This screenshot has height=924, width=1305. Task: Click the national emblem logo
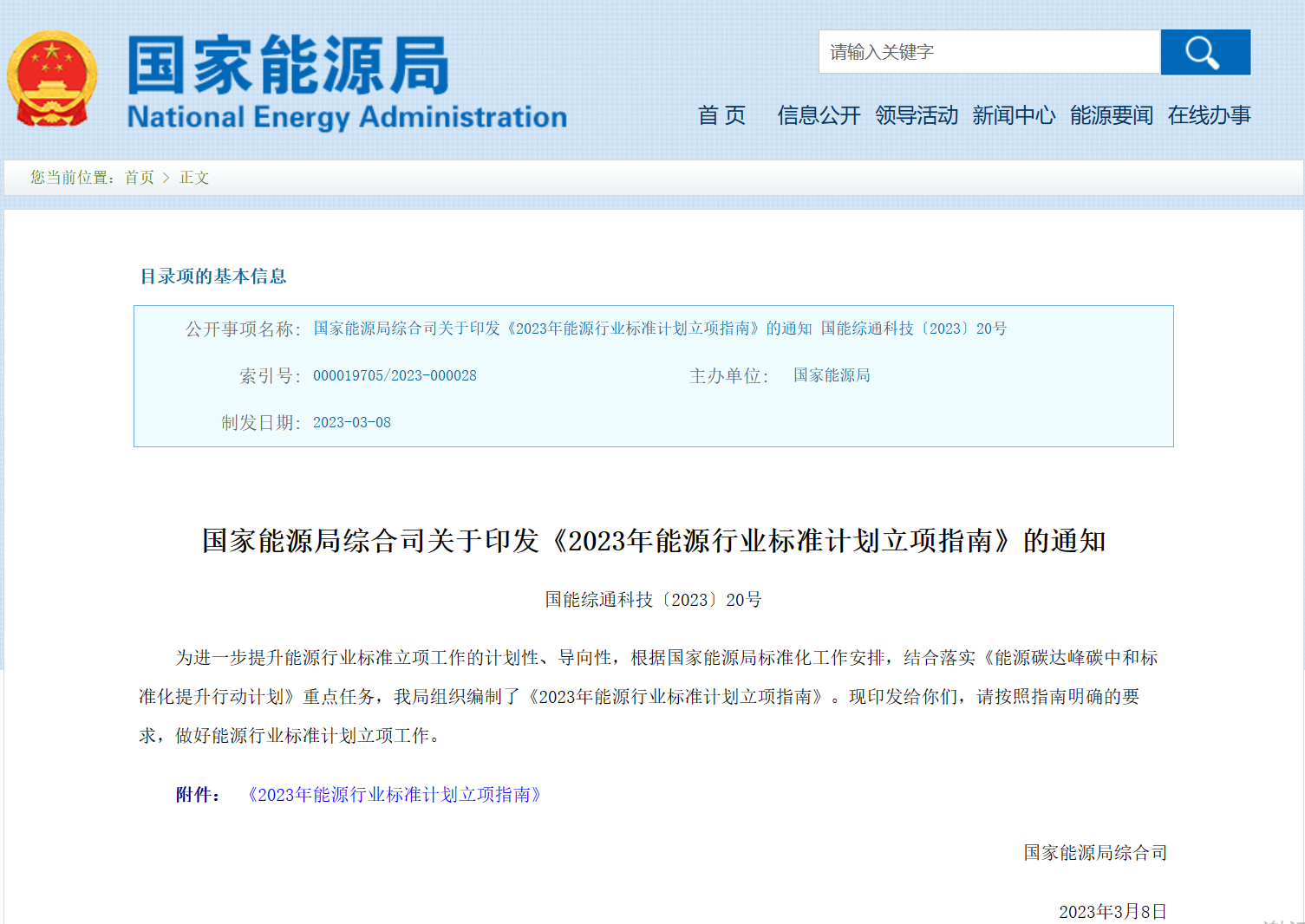coord(52,80)
